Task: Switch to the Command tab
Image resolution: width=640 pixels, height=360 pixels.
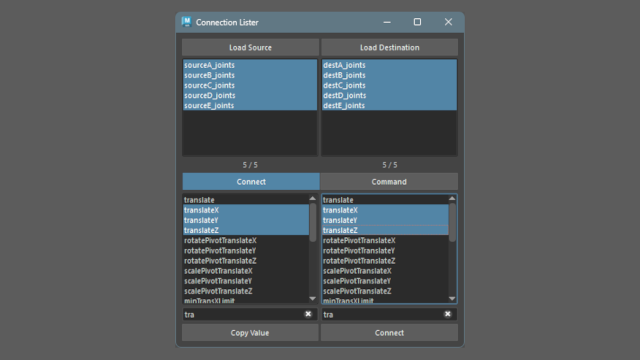Action: [389, 182]
